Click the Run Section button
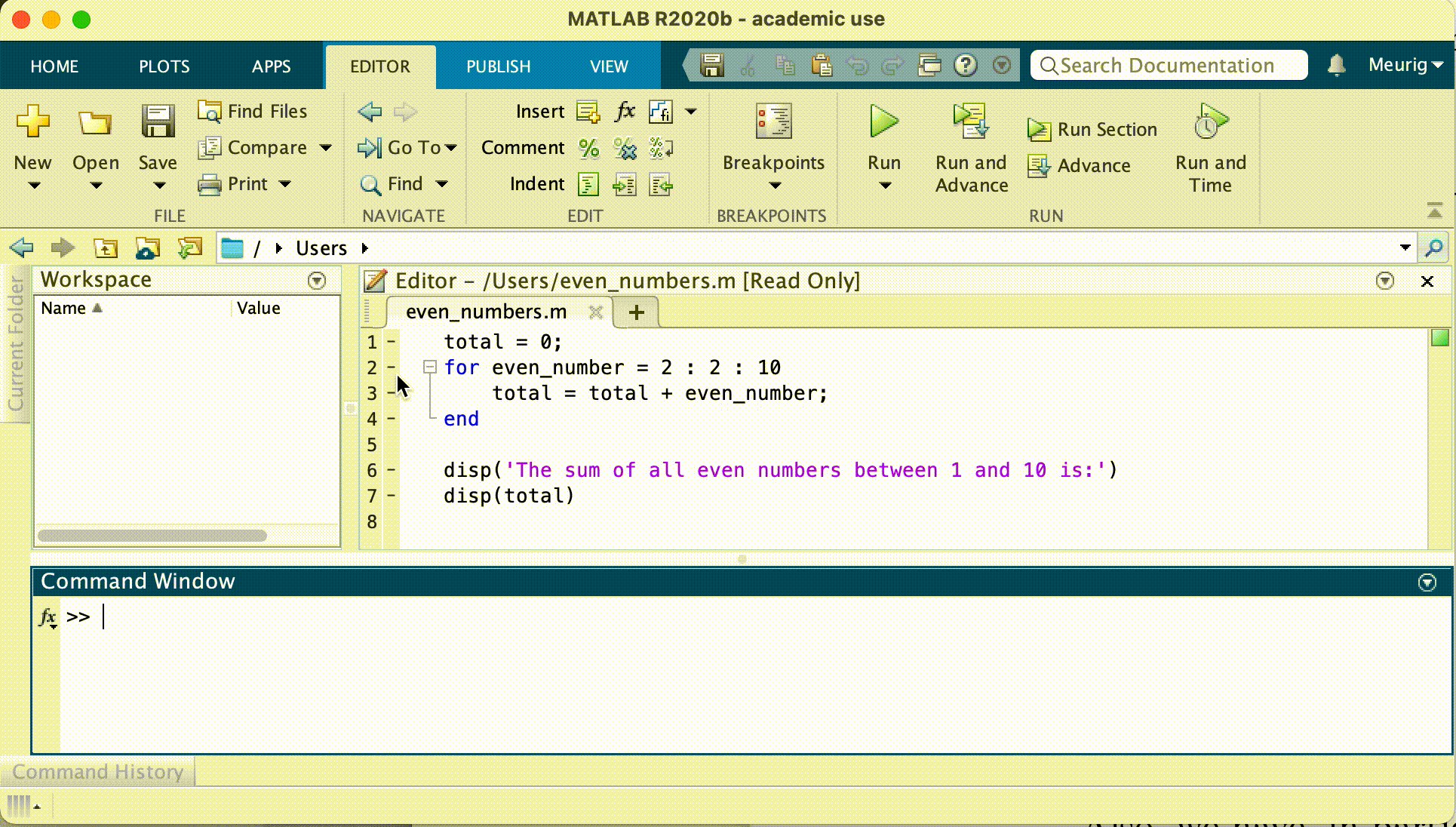This screenshot has height=827, width=1456. (x=1092, y=129)
